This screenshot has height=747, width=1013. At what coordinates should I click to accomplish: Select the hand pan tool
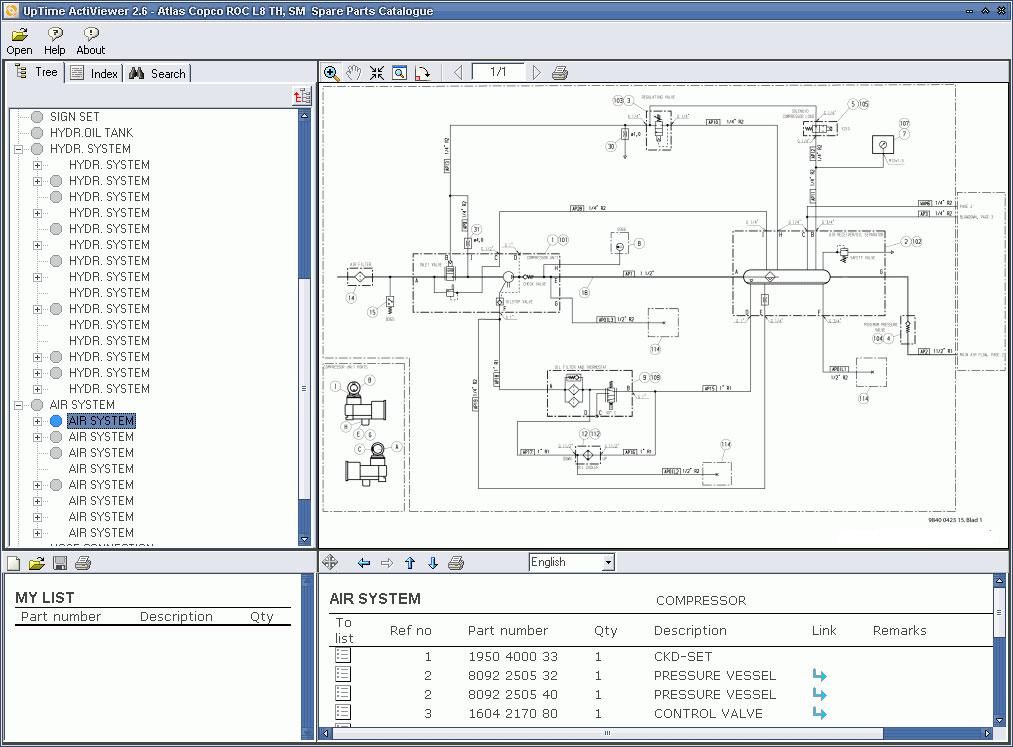click(x=353, y=73)
